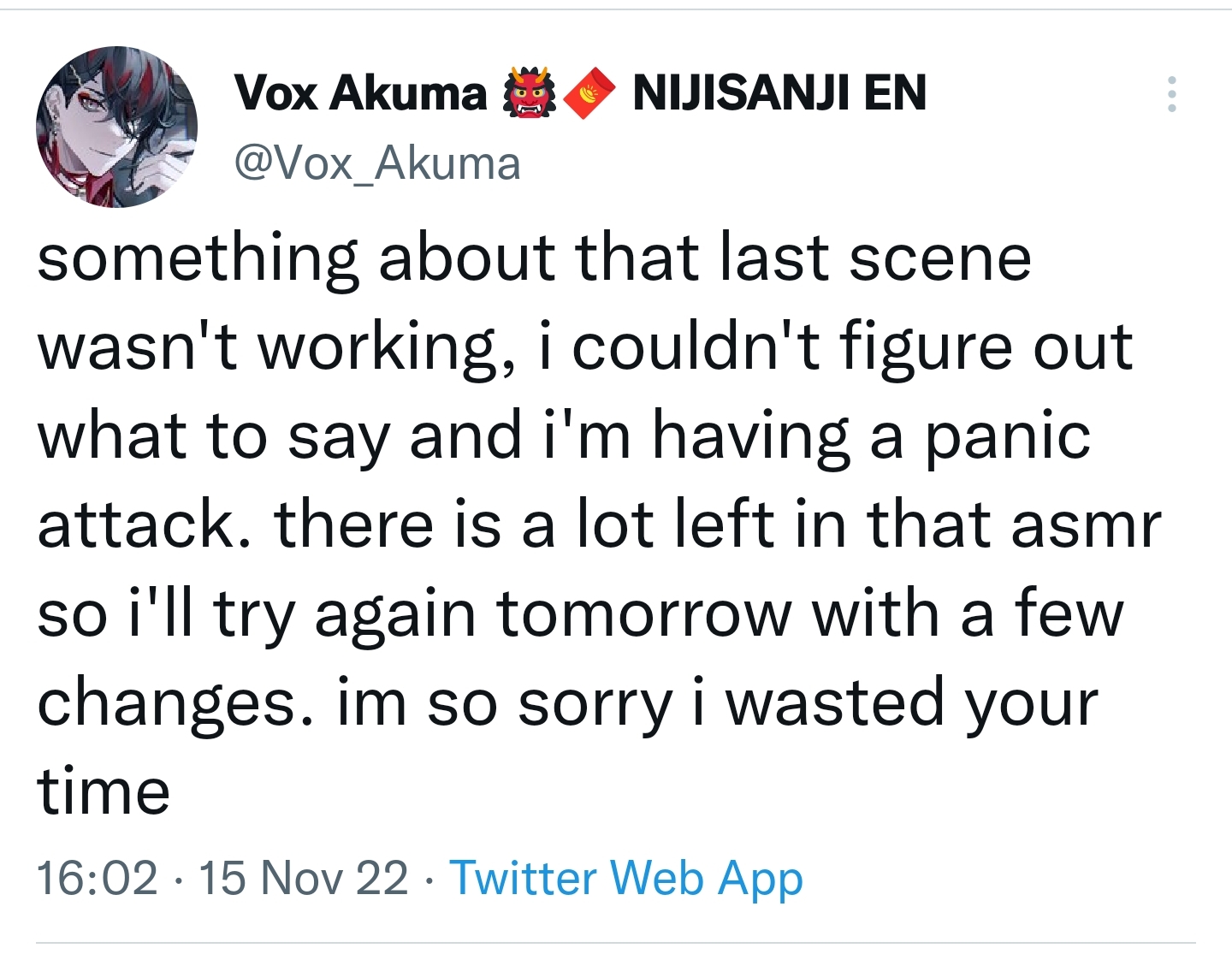Click the word time ending the tweet
Image resolution: width=1232 pixels, height=954 pixels.
[x=104, y=791]
